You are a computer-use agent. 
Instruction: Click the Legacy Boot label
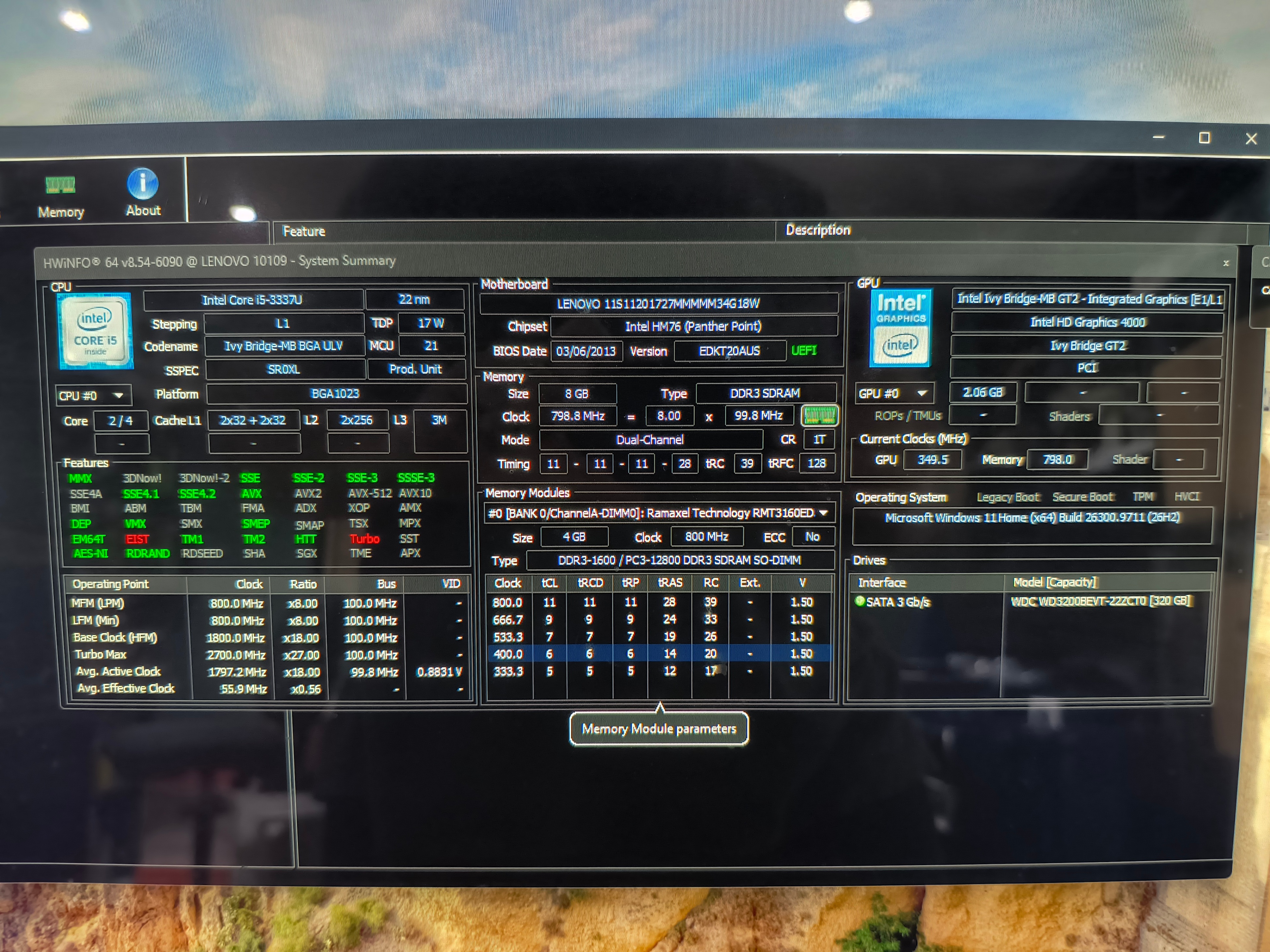pyautogui.click(x=1008, y=498)
